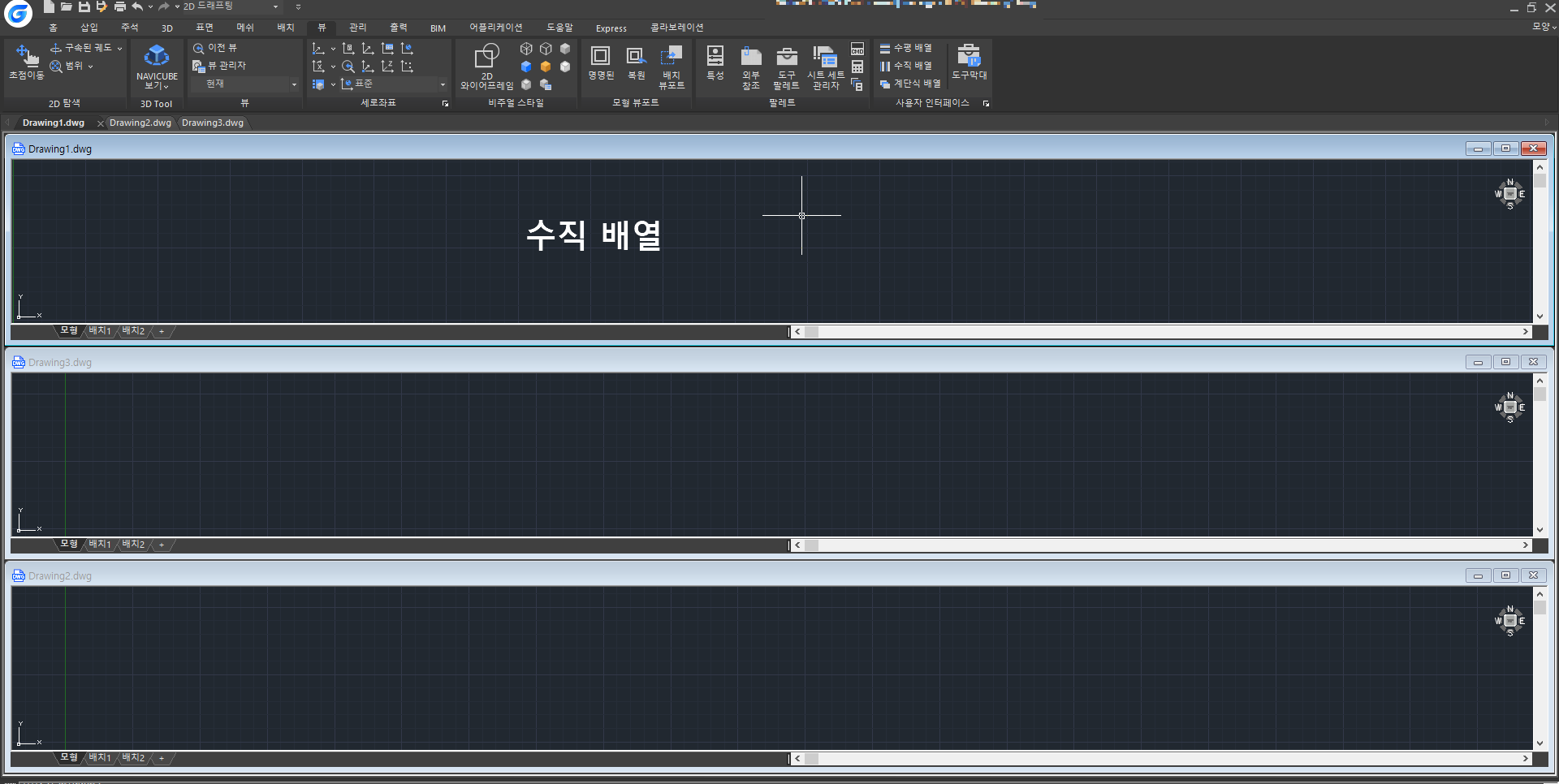This screenshot has width=1559, height=784.
Task: Click 수직 배열 (tile vertically)
Action: pos(906,67)
